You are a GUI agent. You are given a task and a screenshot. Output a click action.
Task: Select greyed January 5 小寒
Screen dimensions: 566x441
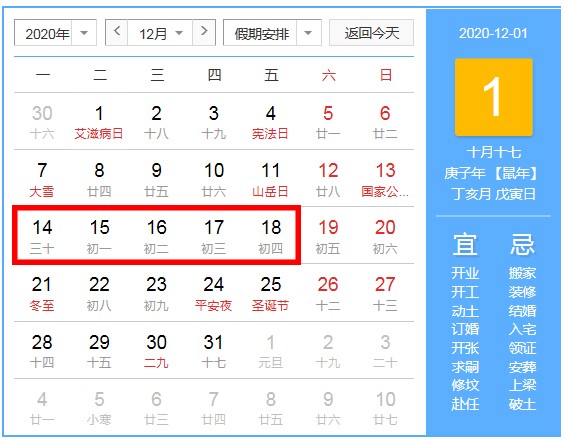(x=99, y=408)
